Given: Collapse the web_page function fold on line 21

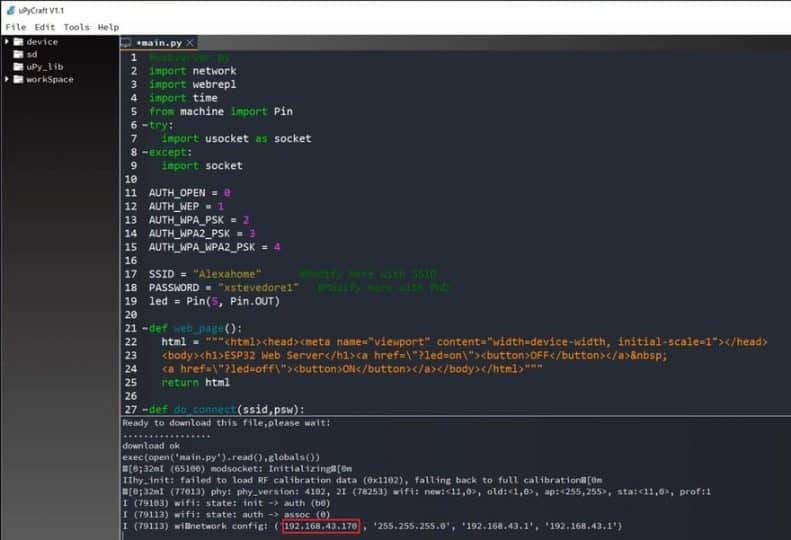Looking at the screenshot, I should pos(145,328).
